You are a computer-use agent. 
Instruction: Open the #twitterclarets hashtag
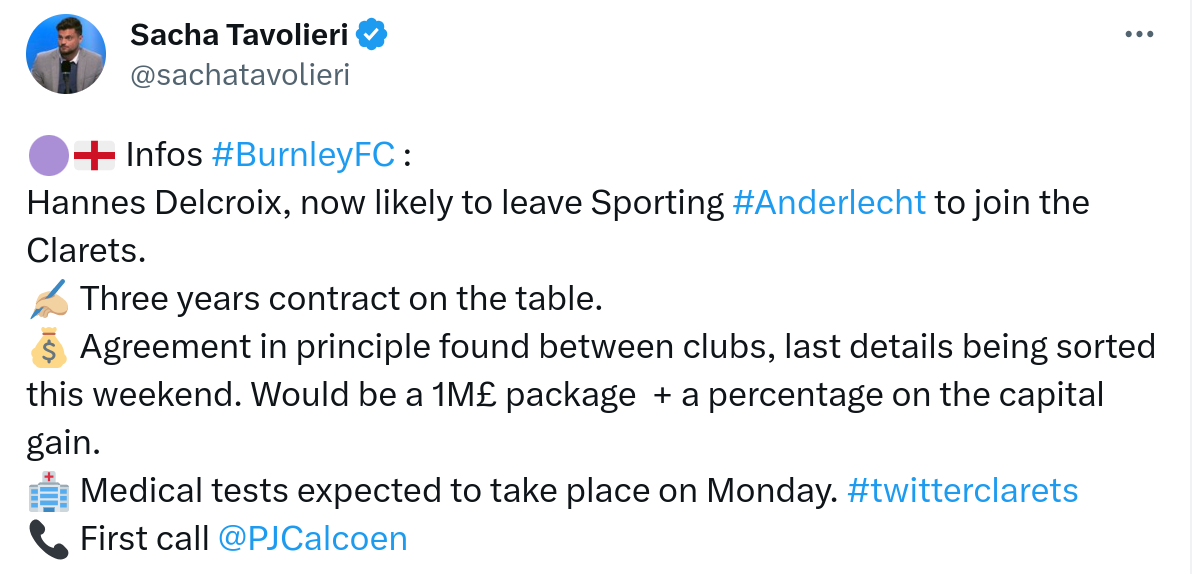tap(962, 491)
